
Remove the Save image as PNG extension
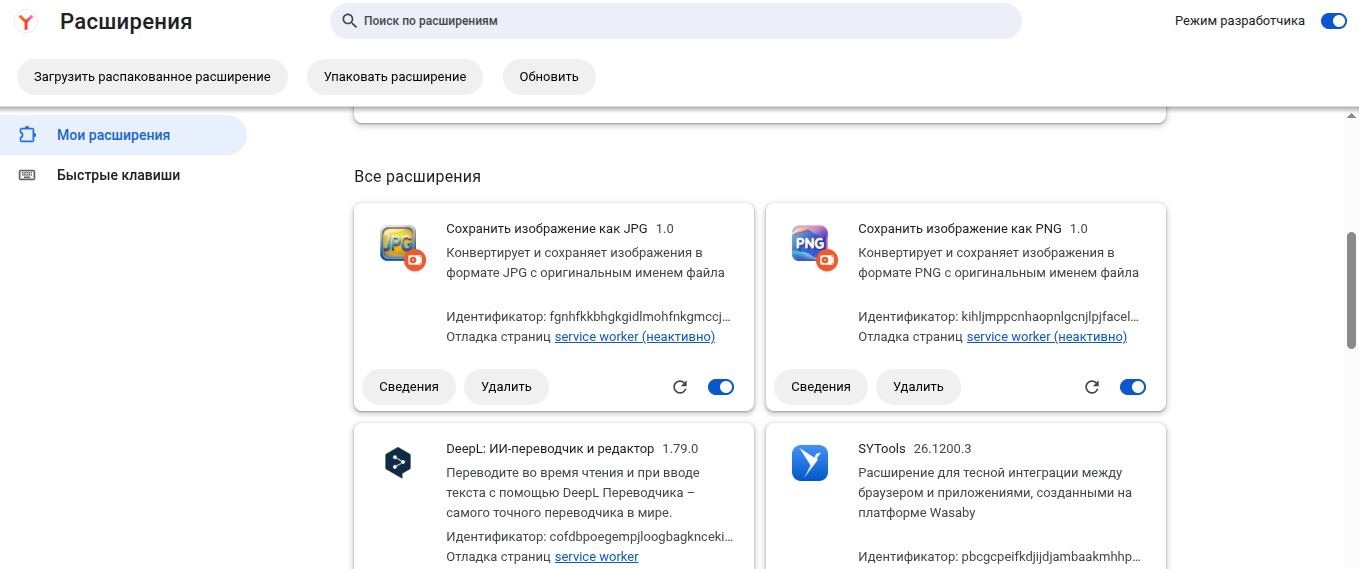coord(918,387)
